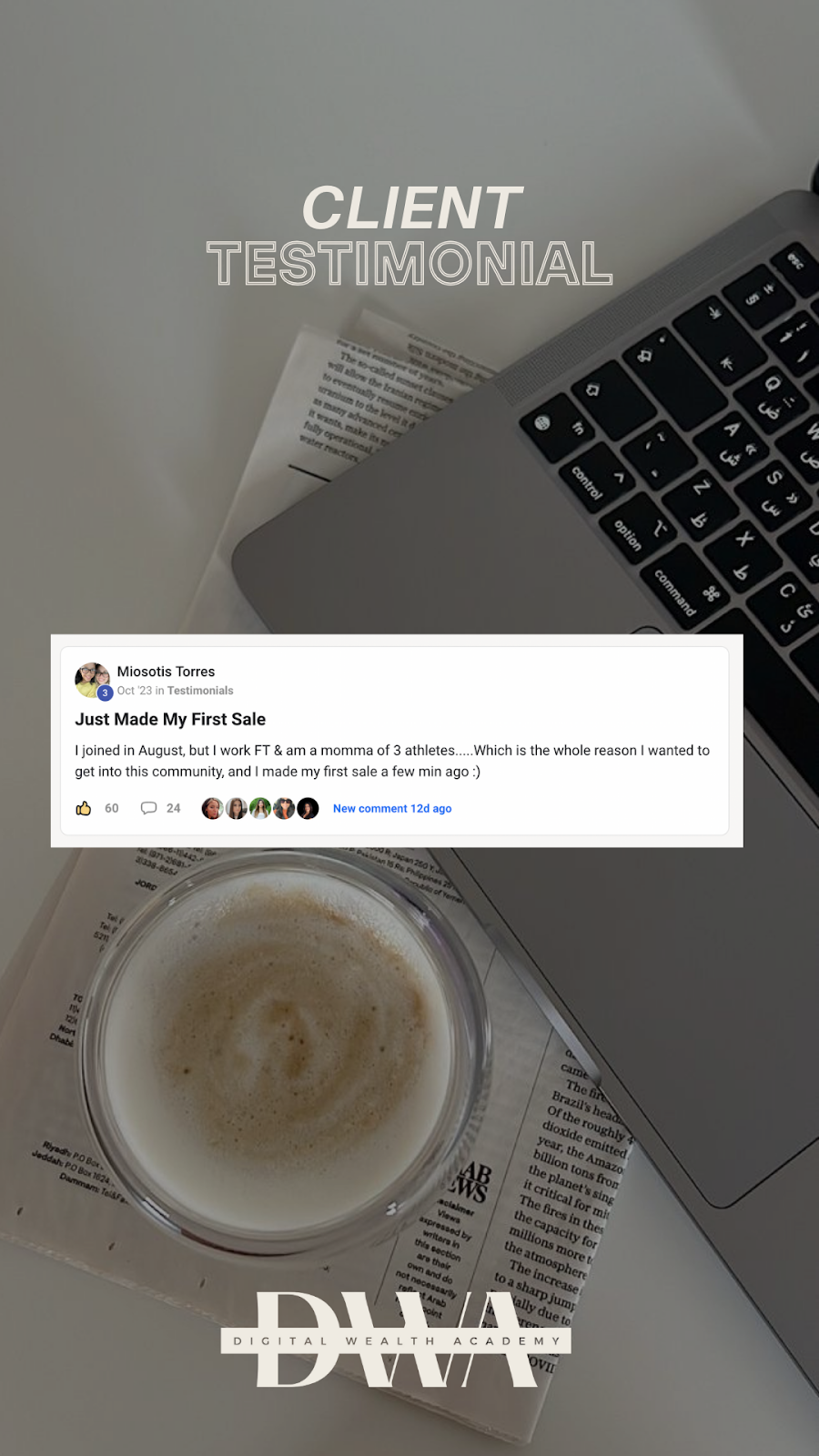Like the post with the thumbs-up icon
Viewport: 819px width, 1456px height.
pos(84,808)
